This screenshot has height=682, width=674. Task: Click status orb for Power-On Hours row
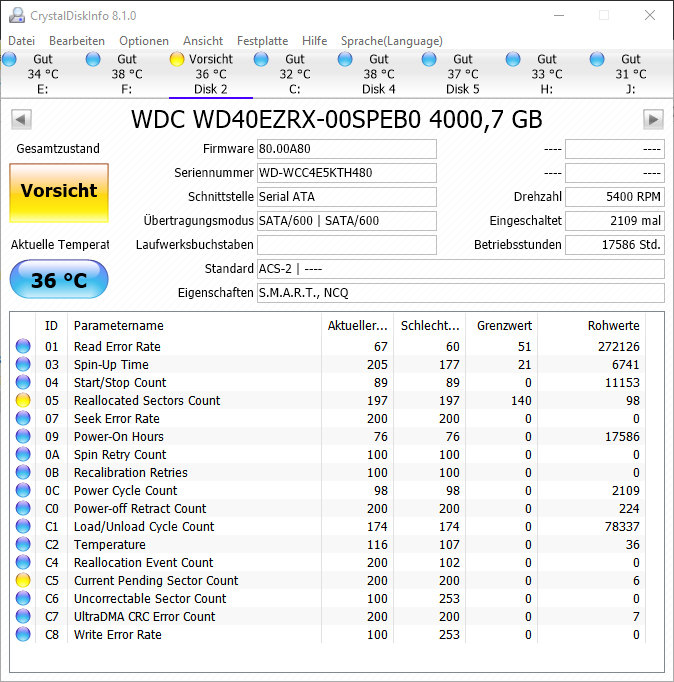point(23,436)
